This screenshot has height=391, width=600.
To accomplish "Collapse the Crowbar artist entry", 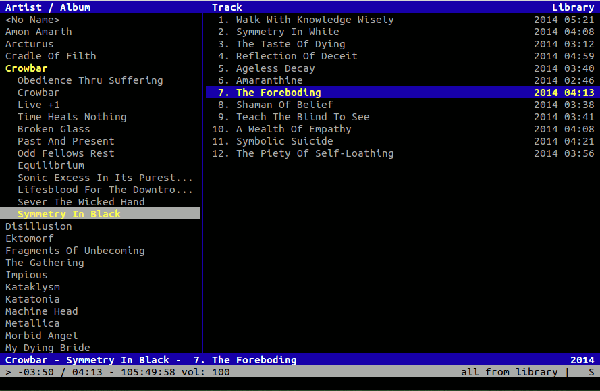I will [26, 68].
